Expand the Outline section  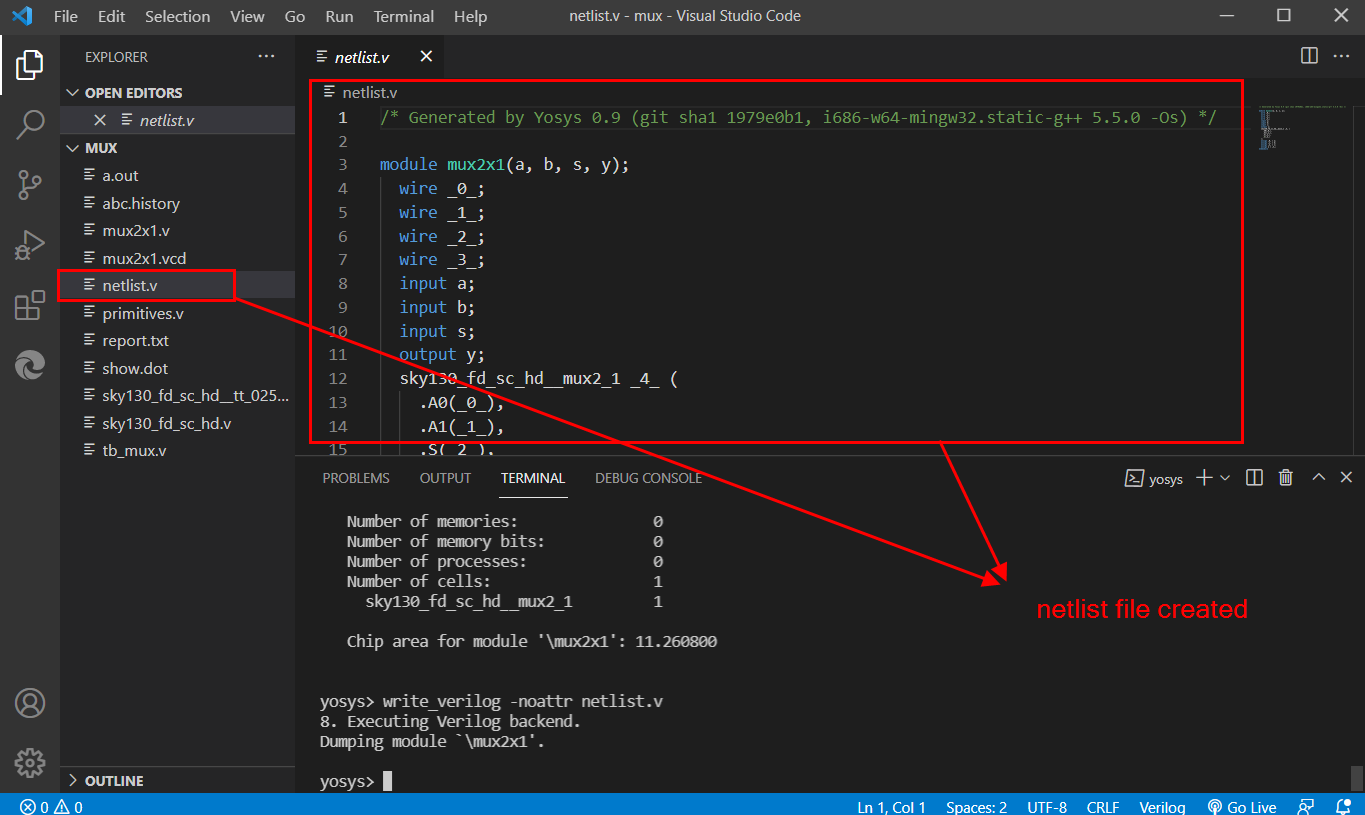point(177,781)
